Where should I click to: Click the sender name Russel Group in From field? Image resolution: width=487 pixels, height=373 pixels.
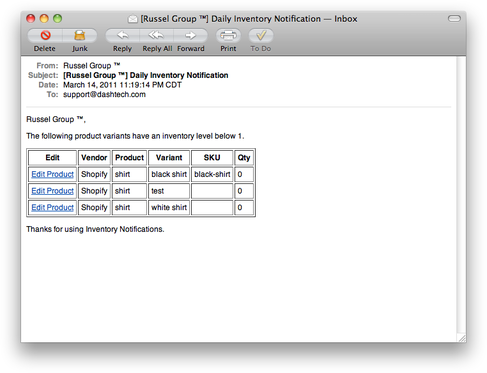(x=92, y=66)
